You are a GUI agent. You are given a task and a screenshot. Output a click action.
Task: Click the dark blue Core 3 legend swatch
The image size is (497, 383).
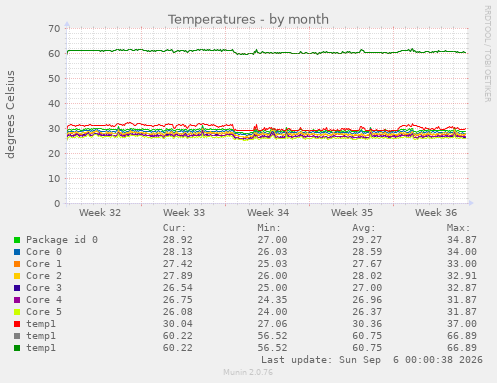click(x=17, y=288)
